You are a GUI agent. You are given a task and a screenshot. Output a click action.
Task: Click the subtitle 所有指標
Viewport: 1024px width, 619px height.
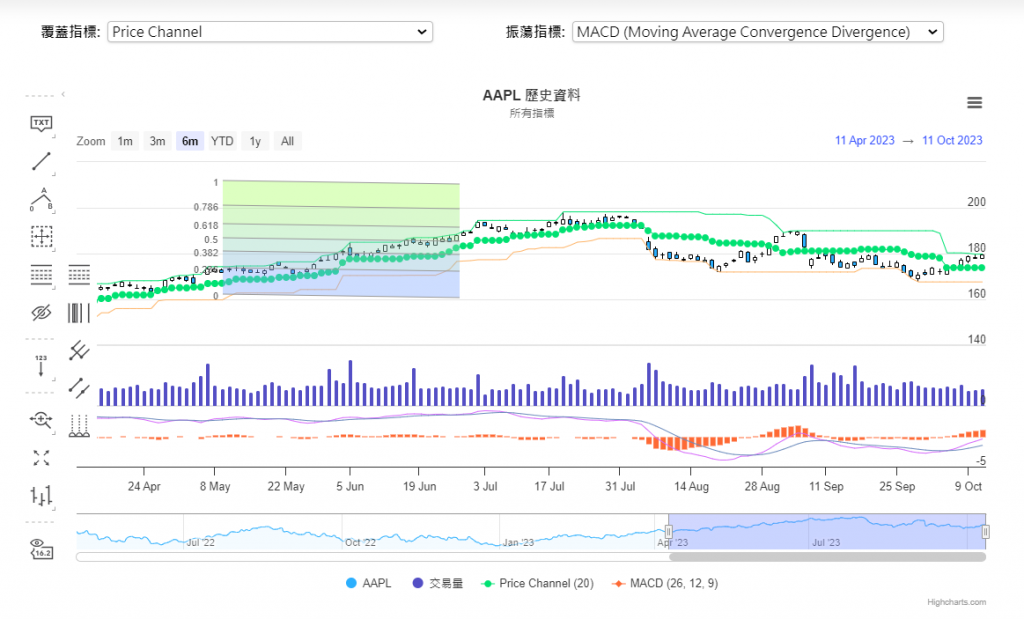tap(532, 113)
